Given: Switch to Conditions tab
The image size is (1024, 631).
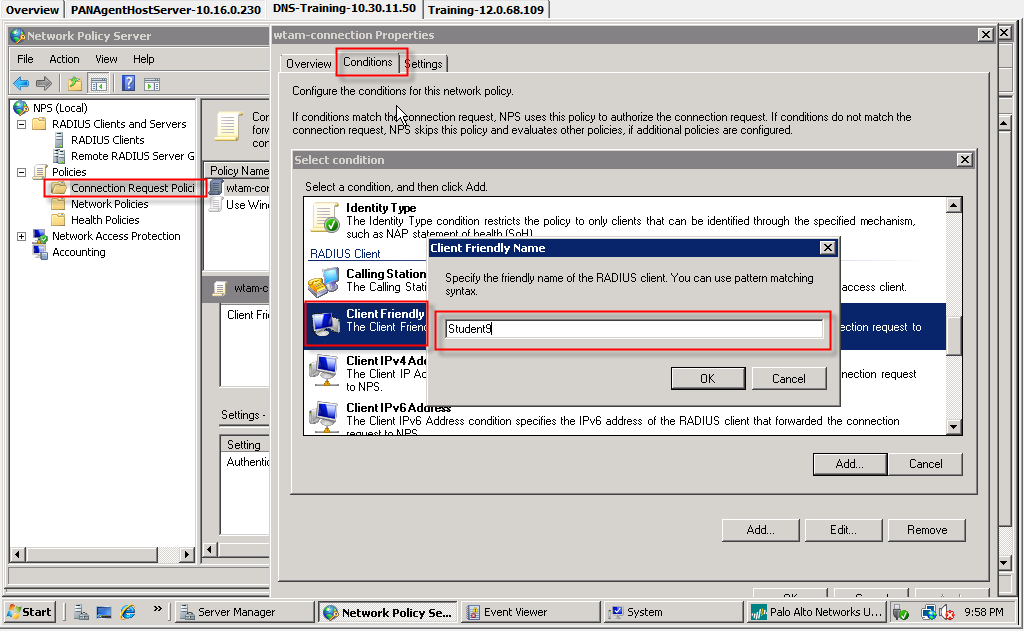Looking at the screenshot, I should (368, 62).
